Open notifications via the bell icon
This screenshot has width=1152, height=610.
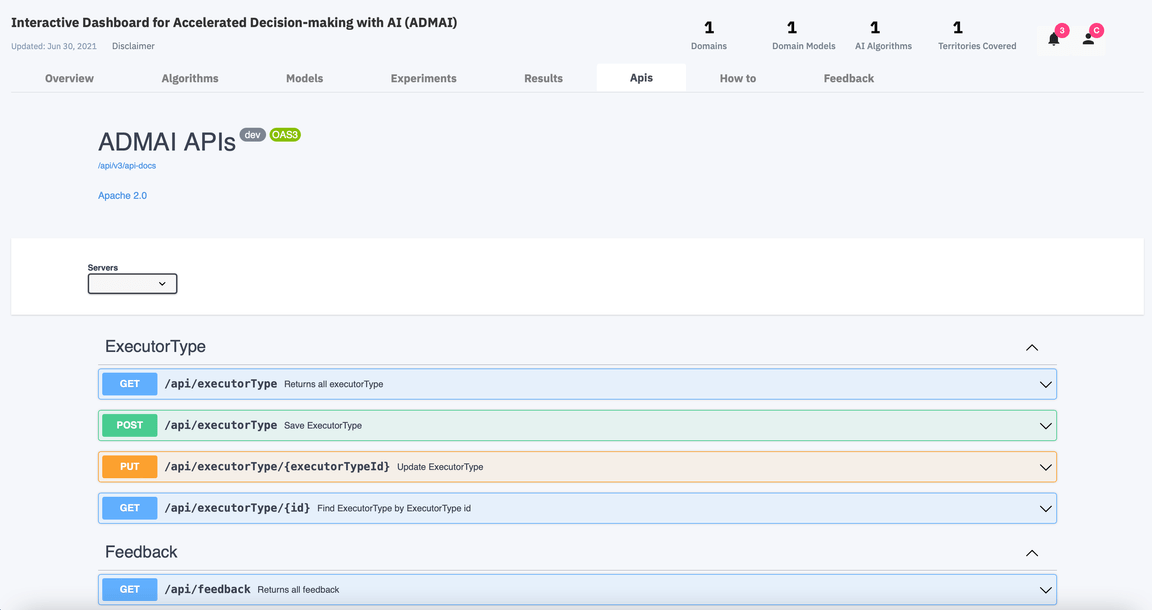[x=1052, y=38]
